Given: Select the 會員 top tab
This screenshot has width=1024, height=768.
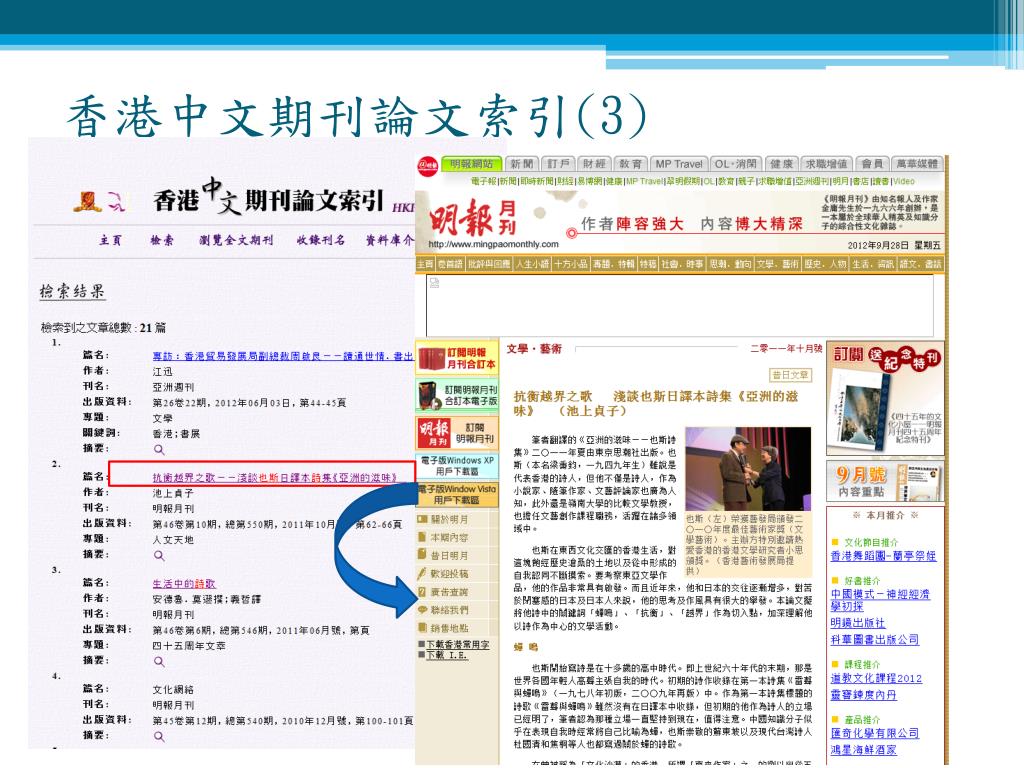Looking at the screenshot, I should pyautogui.click(x=872, y=164).
